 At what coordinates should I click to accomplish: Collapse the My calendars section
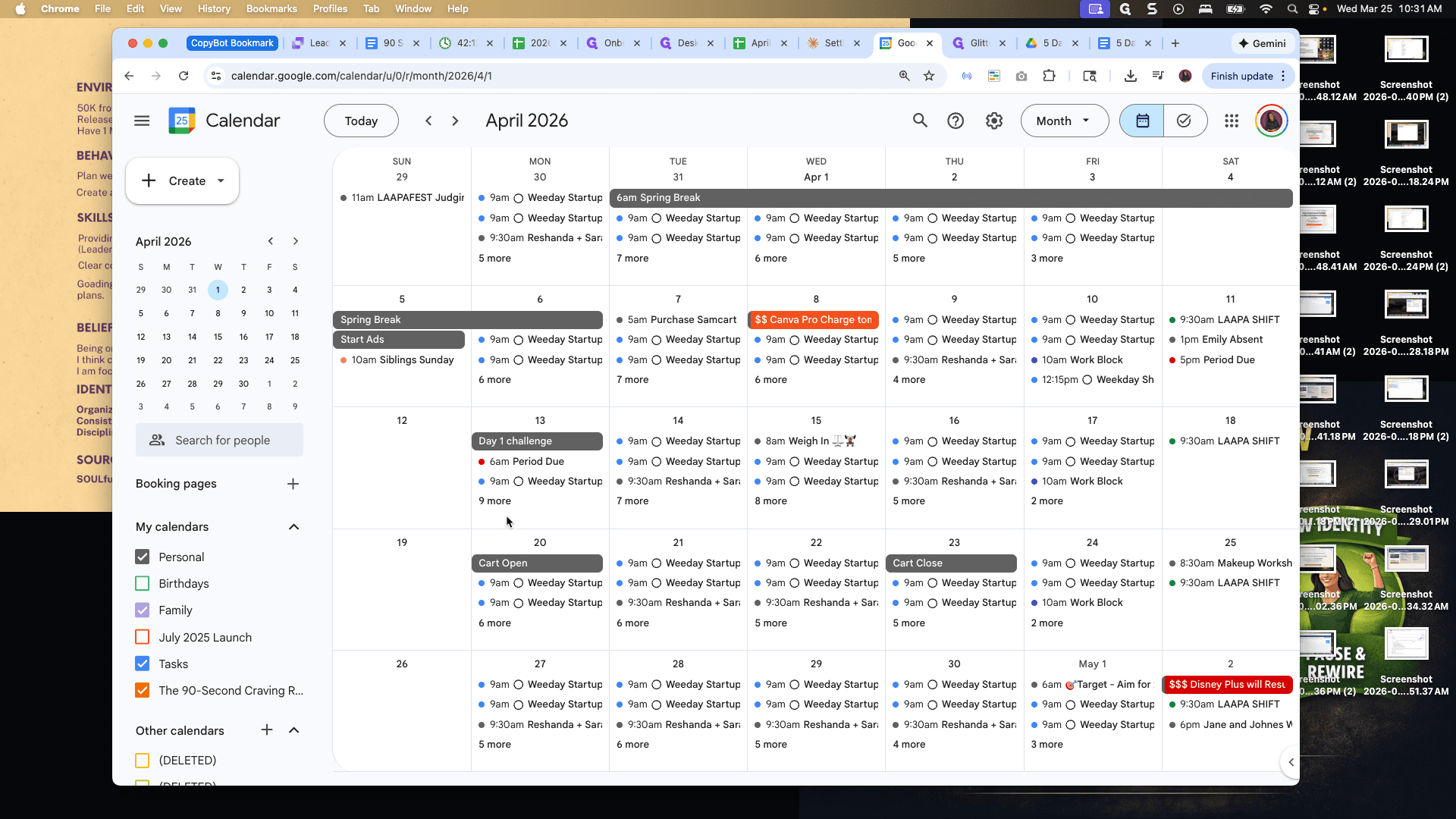[294, 527]
